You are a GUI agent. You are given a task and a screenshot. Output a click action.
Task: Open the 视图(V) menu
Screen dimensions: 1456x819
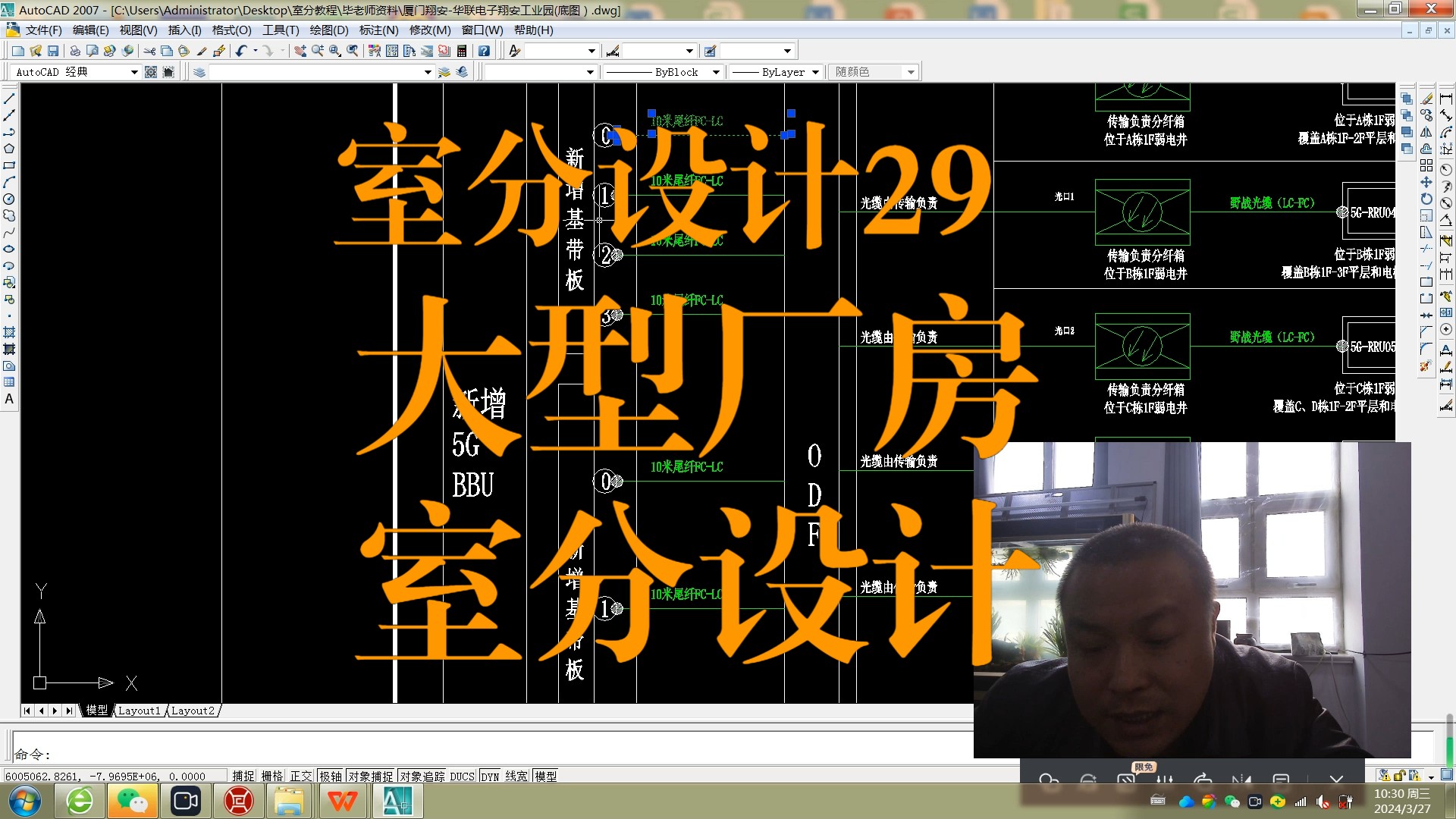click(138, 30)
